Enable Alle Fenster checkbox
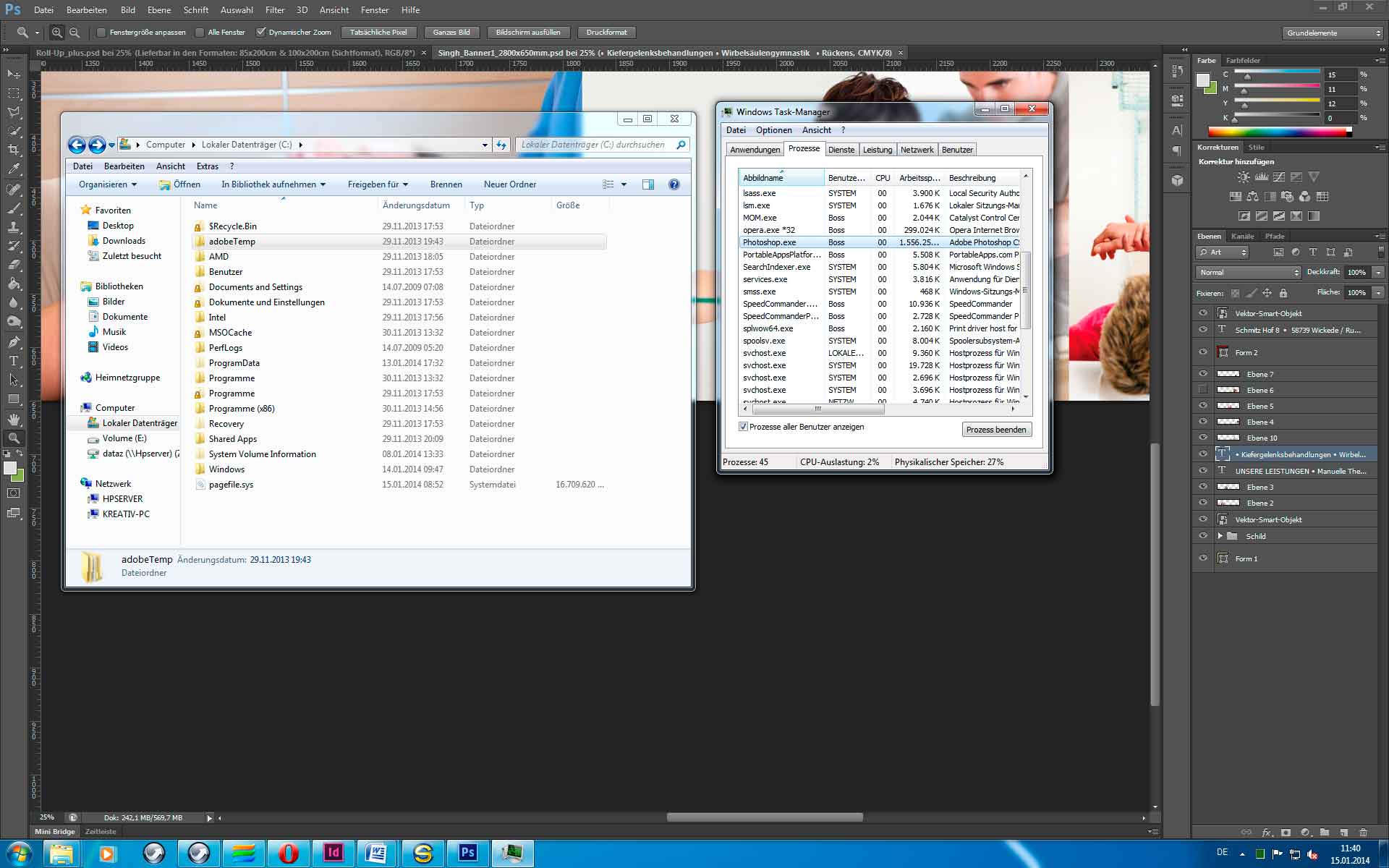 click(x=200, y=33)
